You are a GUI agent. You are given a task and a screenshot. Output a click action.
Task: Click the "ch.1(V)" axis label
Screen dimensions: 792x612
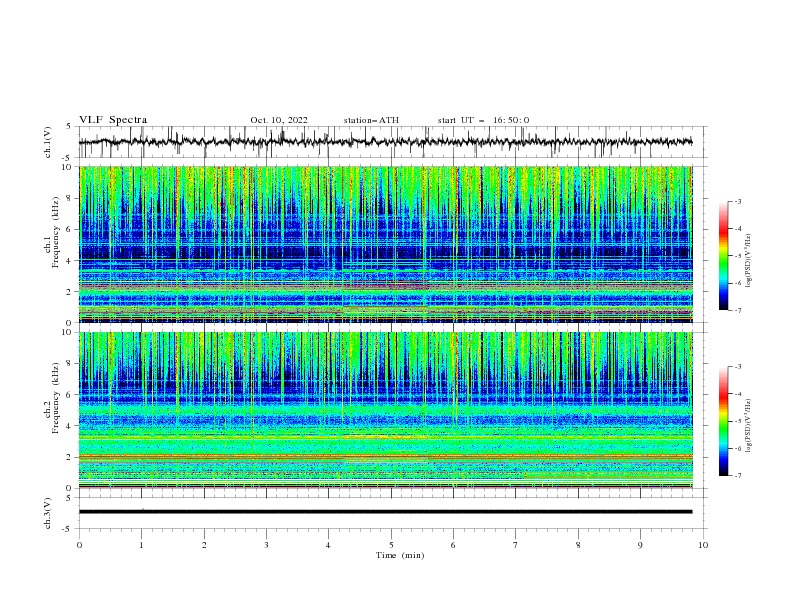pyautogui.click(x=48, y=142)
